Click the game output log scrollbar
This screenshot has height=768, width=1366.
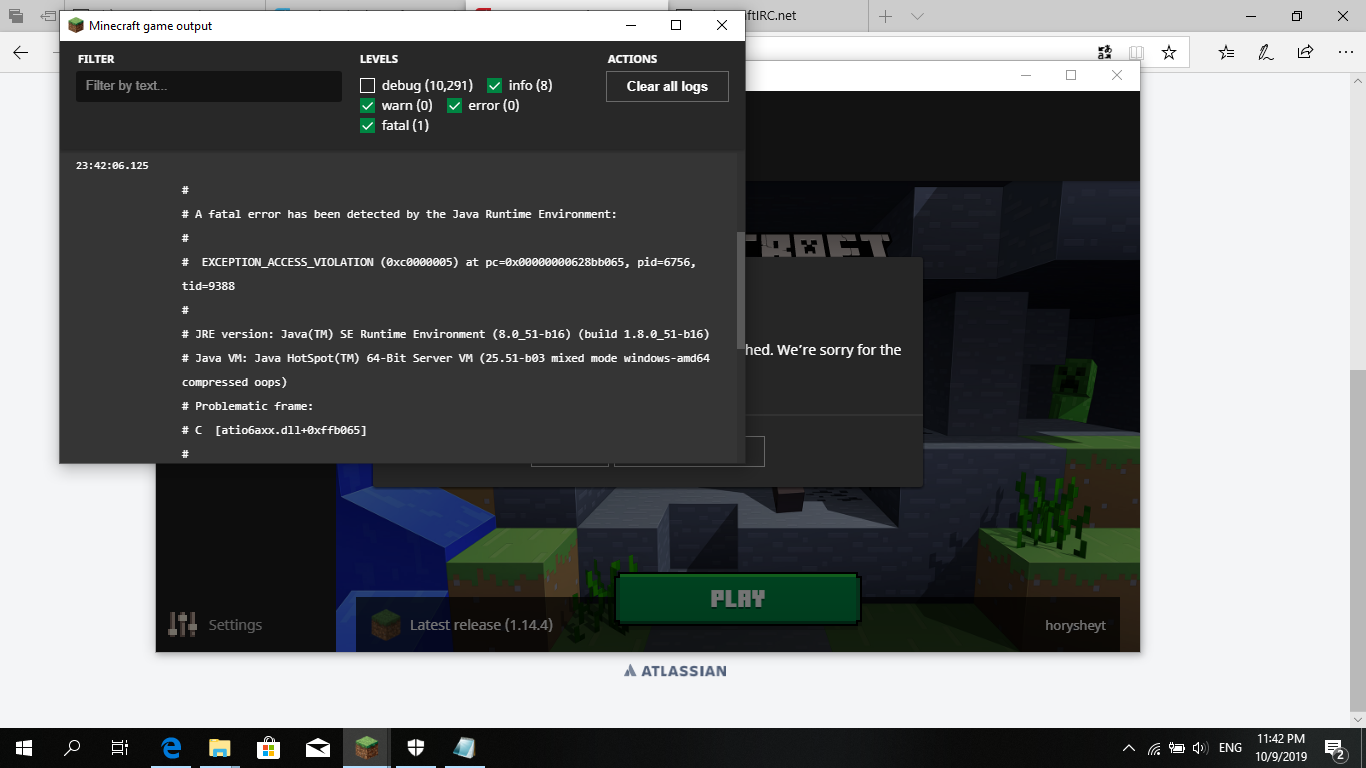pos(741,289)
